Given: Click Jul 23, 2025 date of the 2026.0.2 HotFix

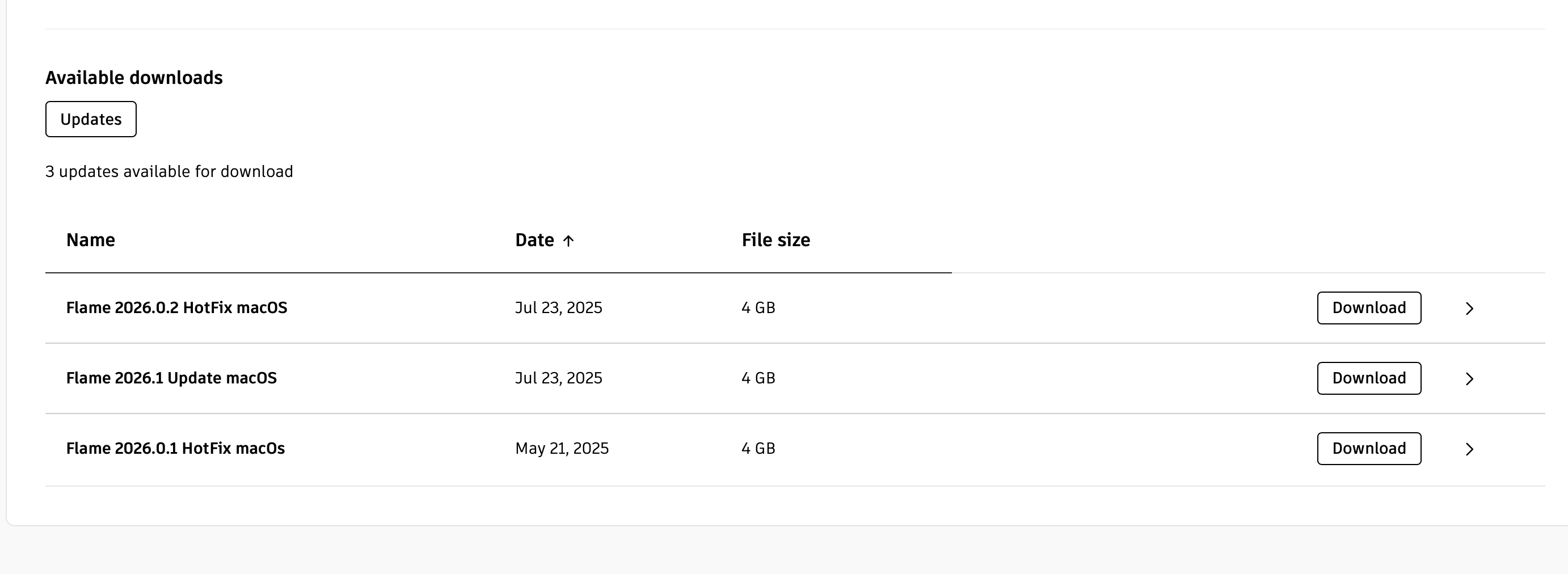Looking at the screenshot, I should click(x=558, y=308).
